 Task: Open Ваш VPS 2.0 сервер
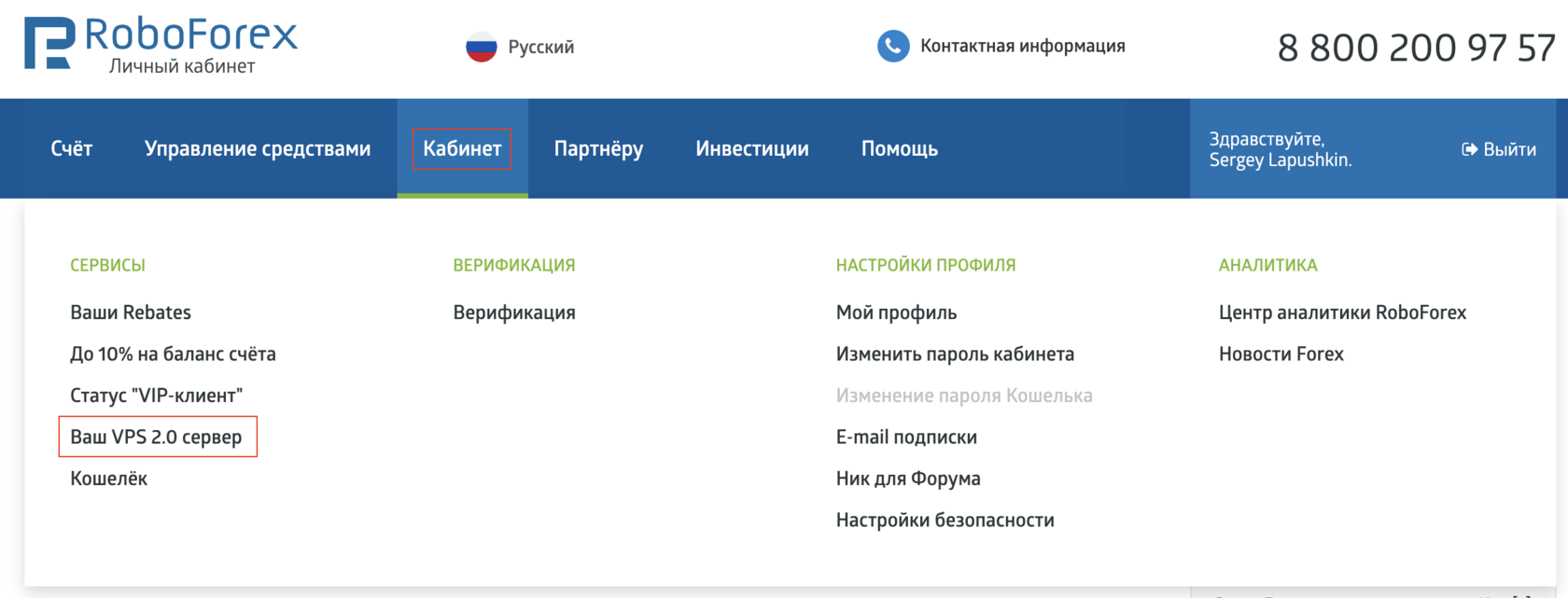pos(157,437)
